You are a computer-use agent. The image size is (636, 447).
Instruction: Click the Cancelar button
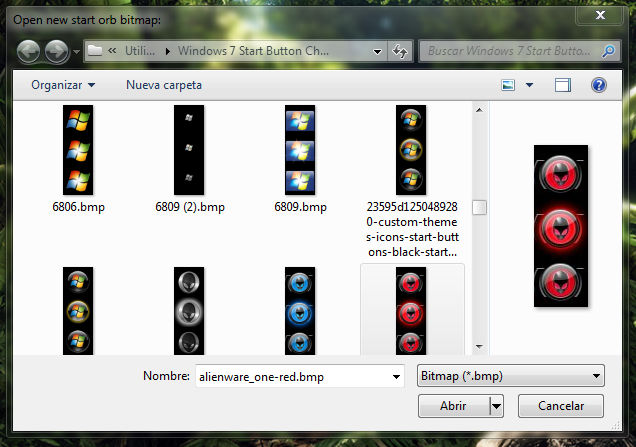click(x=561, y=406)
